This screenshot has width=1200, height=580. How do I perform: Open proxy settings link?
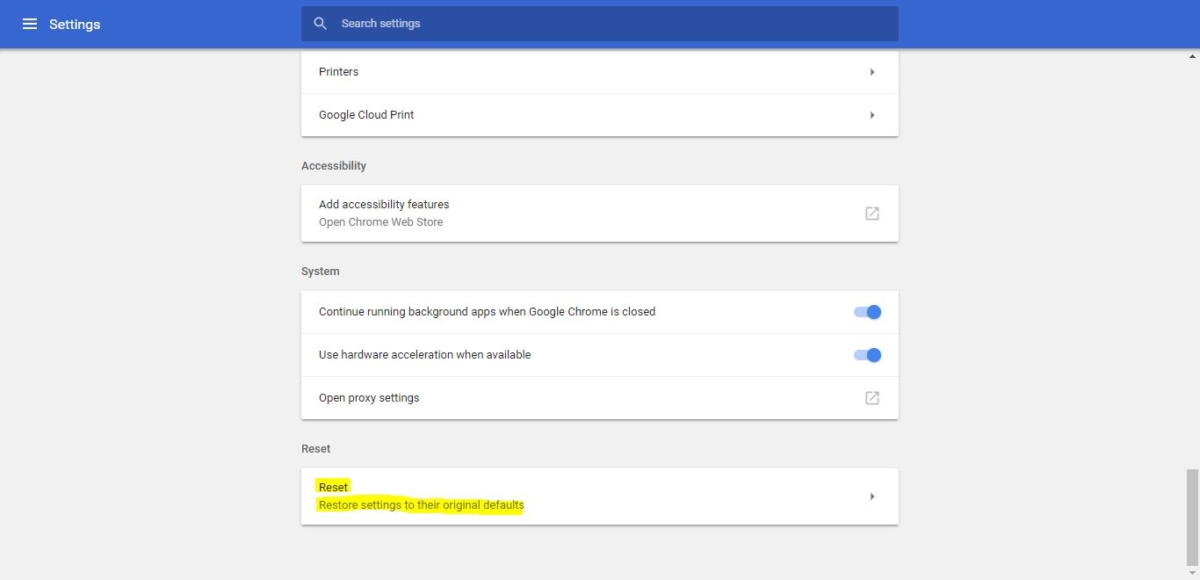[x=599, y=398]
